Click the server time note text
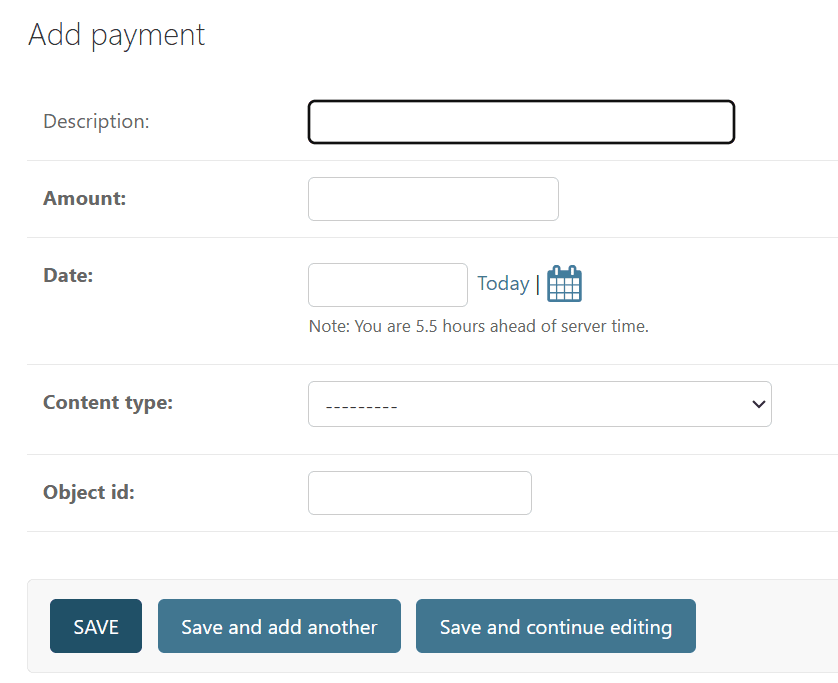The image size is (838, 683). [479, 326]
